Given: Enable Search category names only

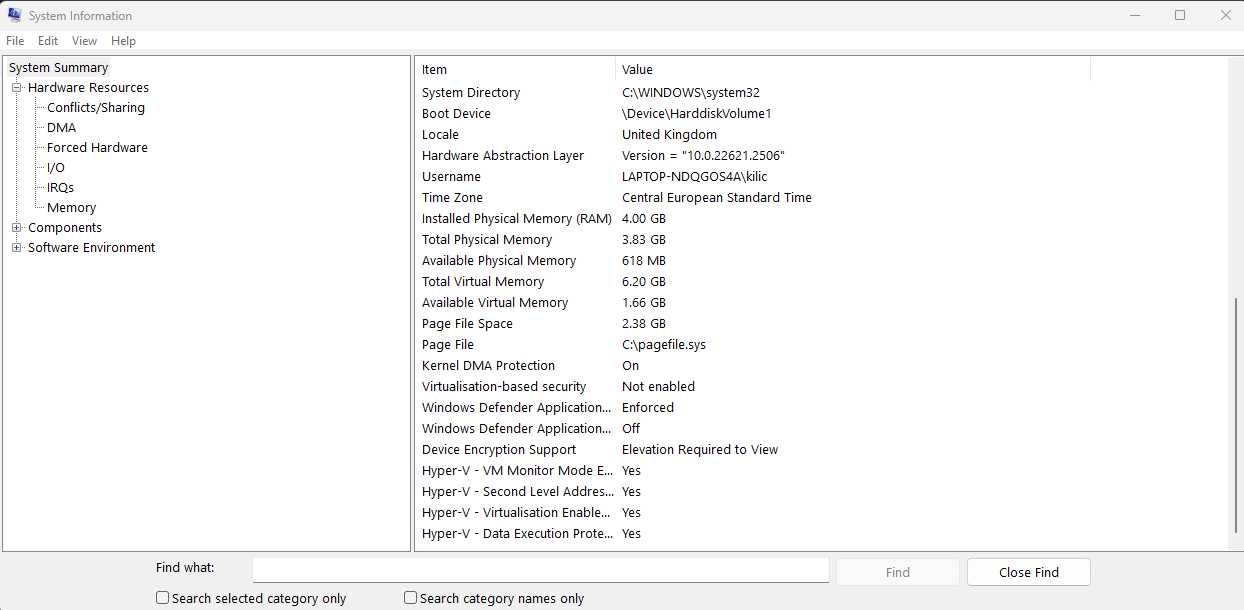Looking at the screenshot, I should tap(410, 598).
